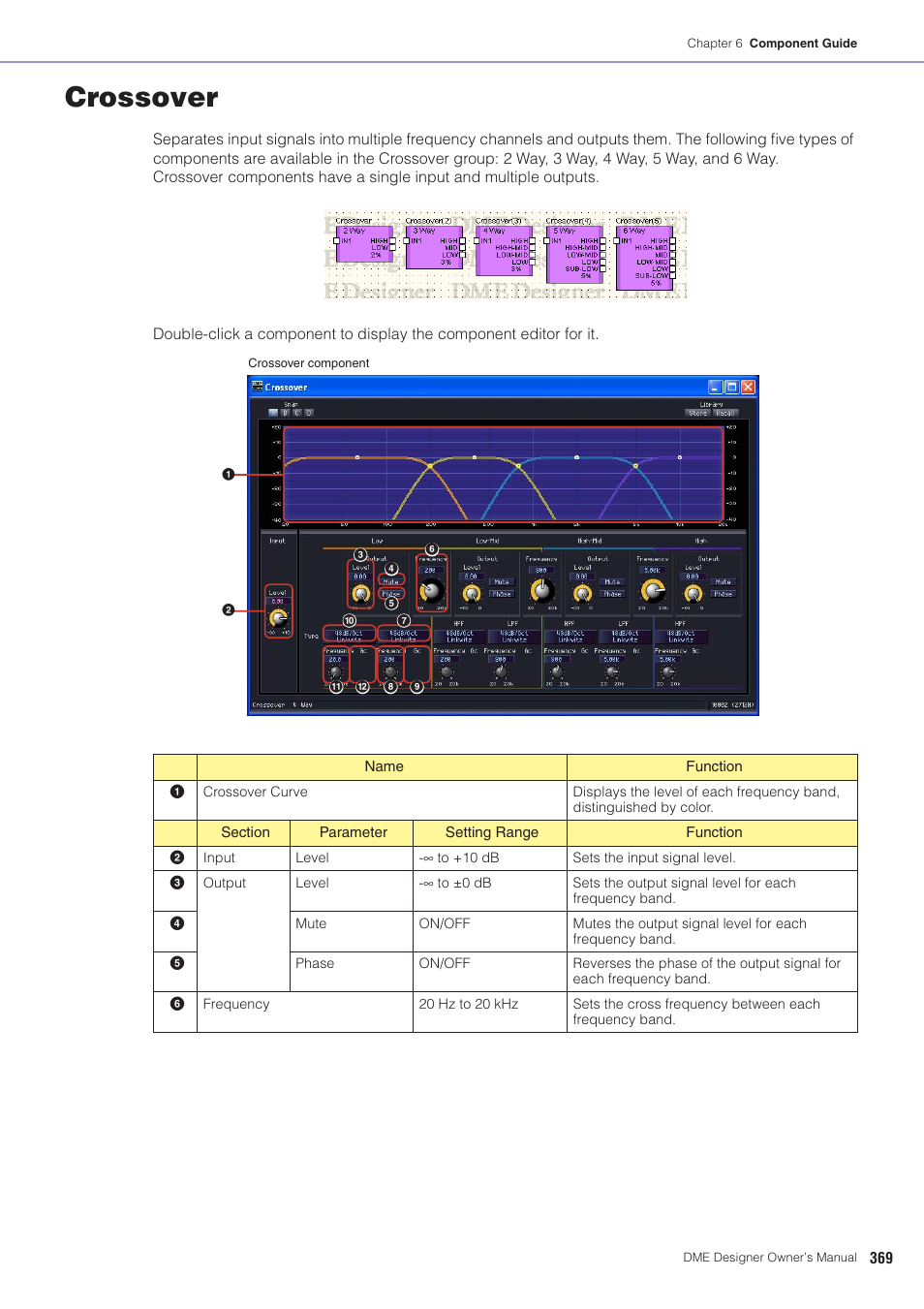Click the Low-Mid/High-Mid crossover point on curve

click(519, 465)
